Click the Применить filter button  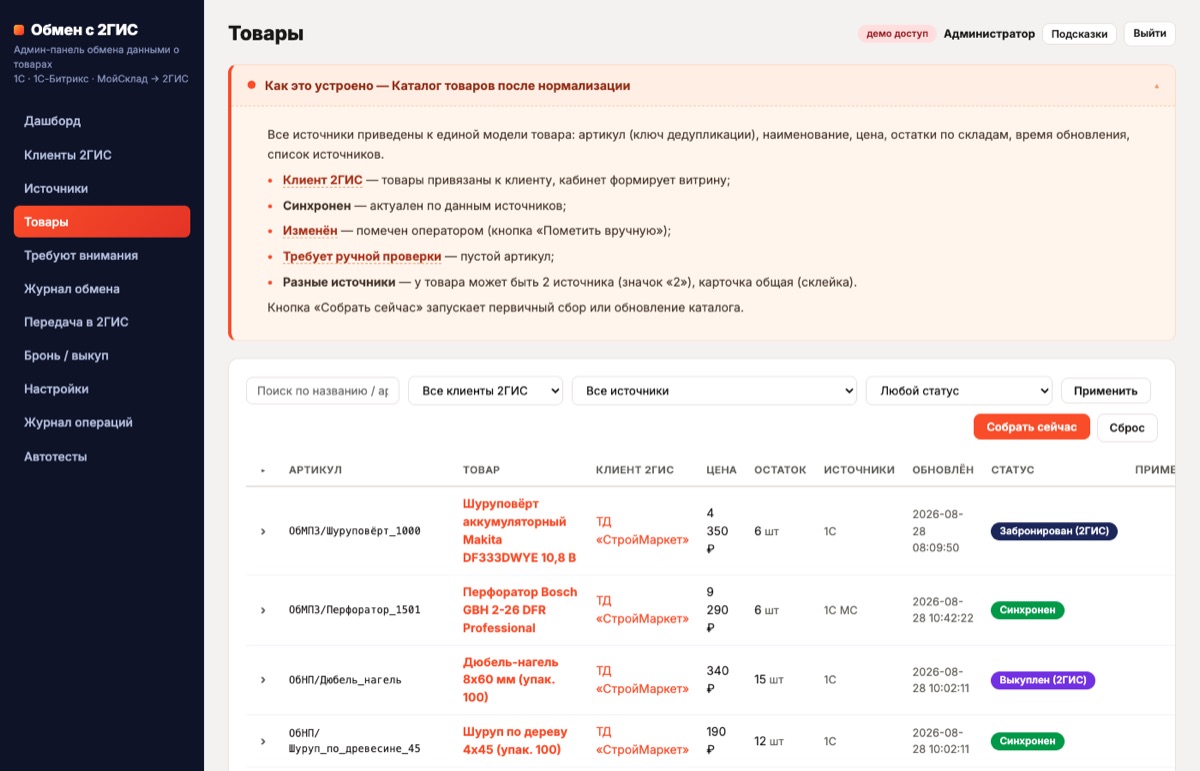1106,391
